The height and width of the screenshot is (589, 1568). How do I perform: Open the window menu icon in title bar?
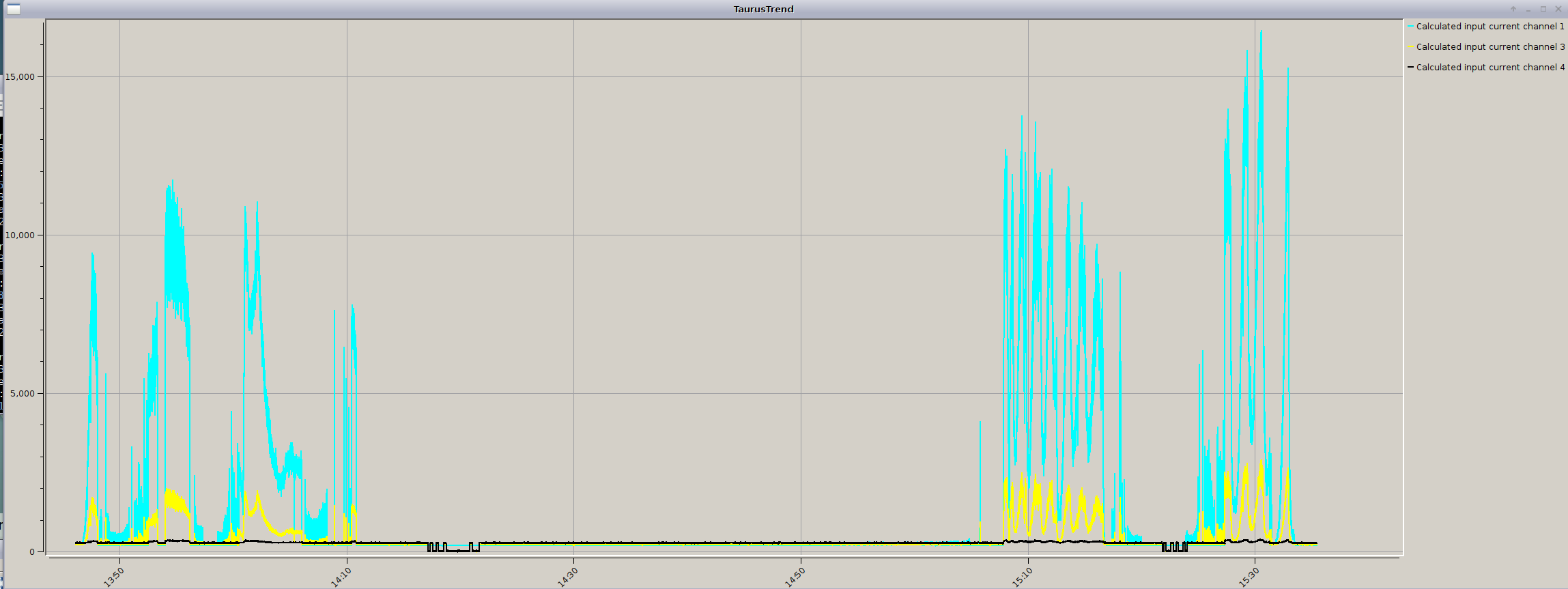point(14,9)
